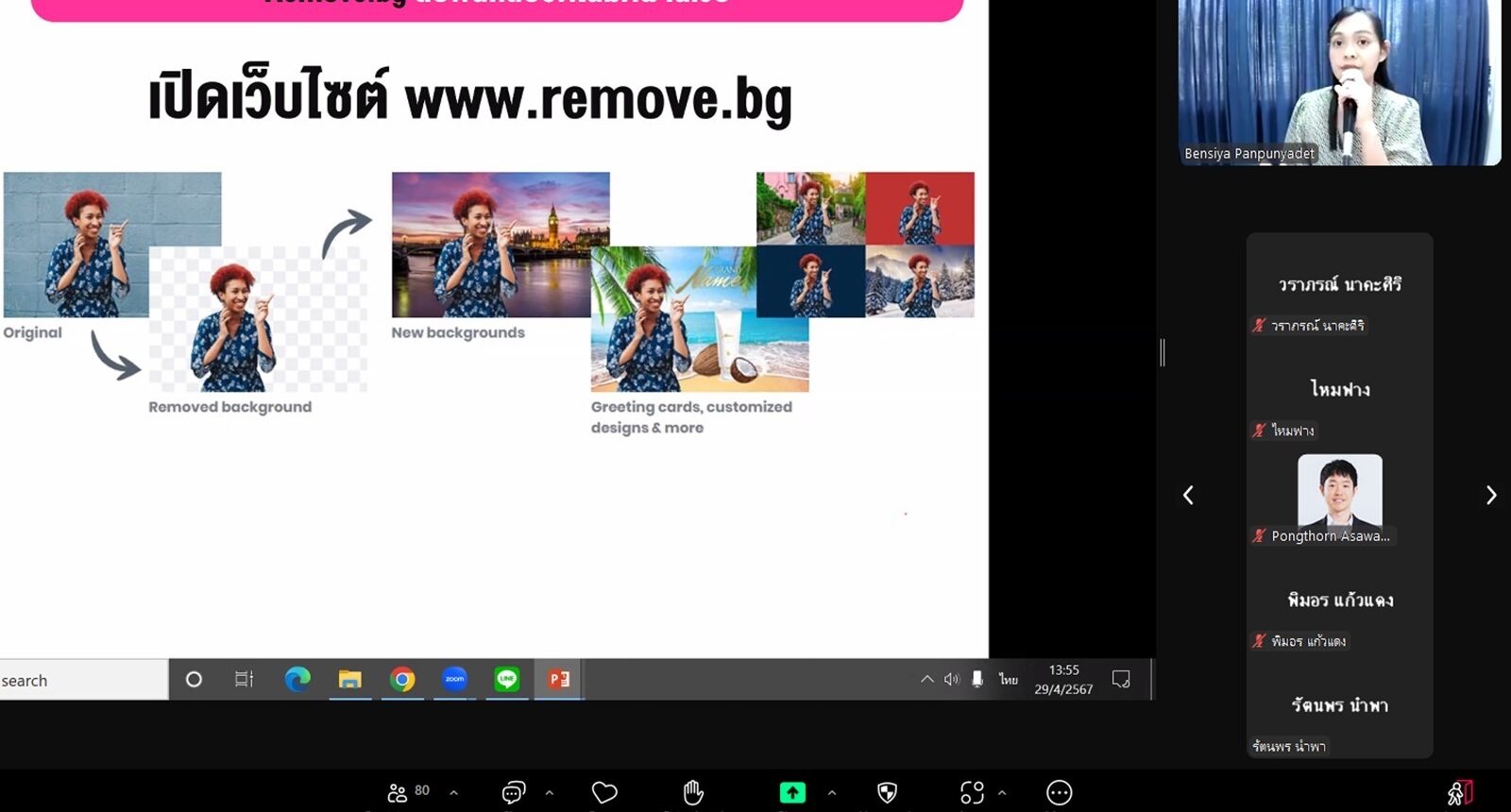This screenshot has height=812, width=1511.
Task: Click Pongthorn Asawa's muted microphone indicator
Action: (x=1259, y=535)
